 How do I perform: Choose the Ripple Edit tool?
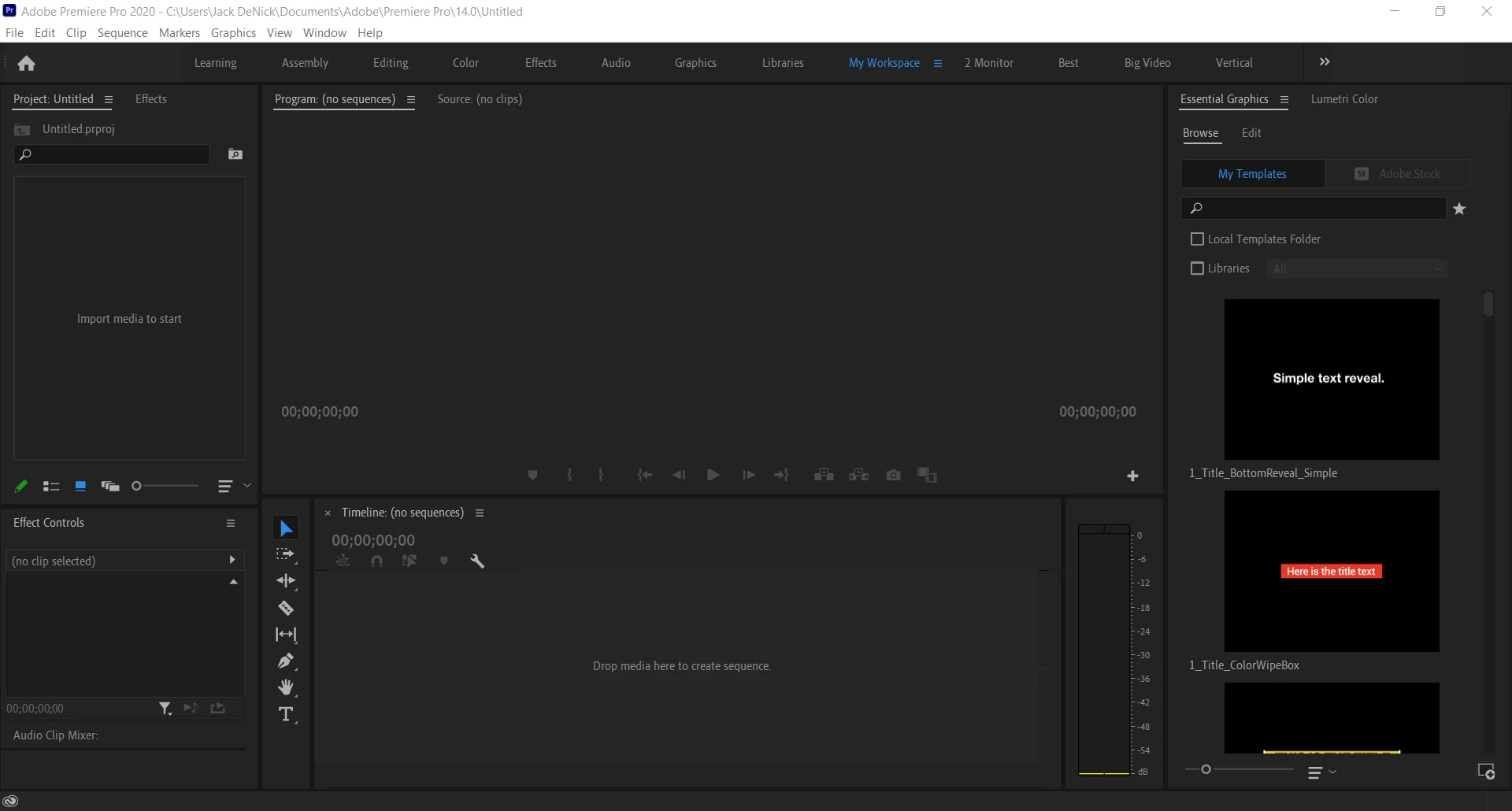click(286, 581)
